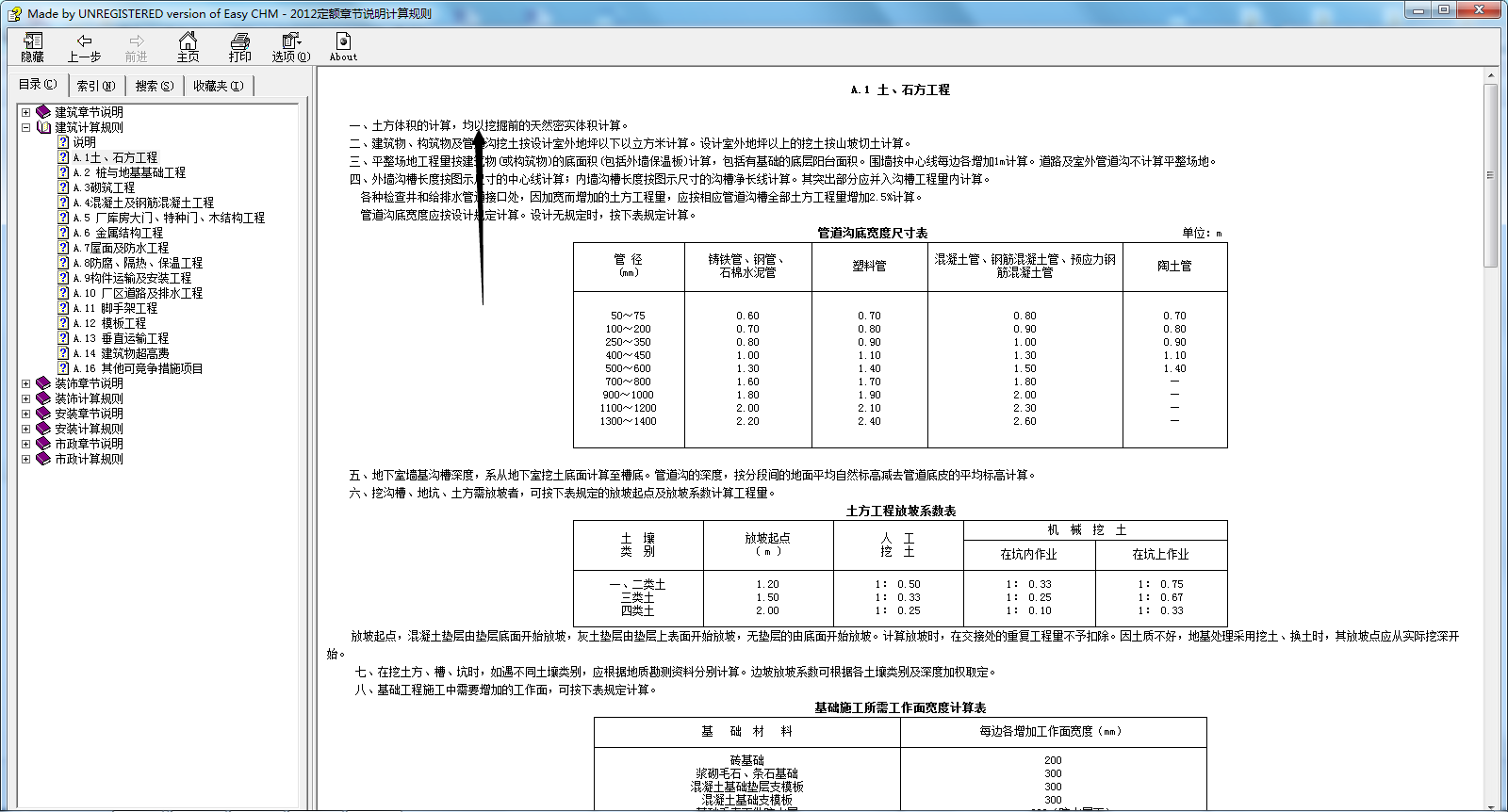The height and width of the screenshot is (812, 1508).
Task: Click content pane vertical scrollbar thumb
Action: [x=1490, y=175]
